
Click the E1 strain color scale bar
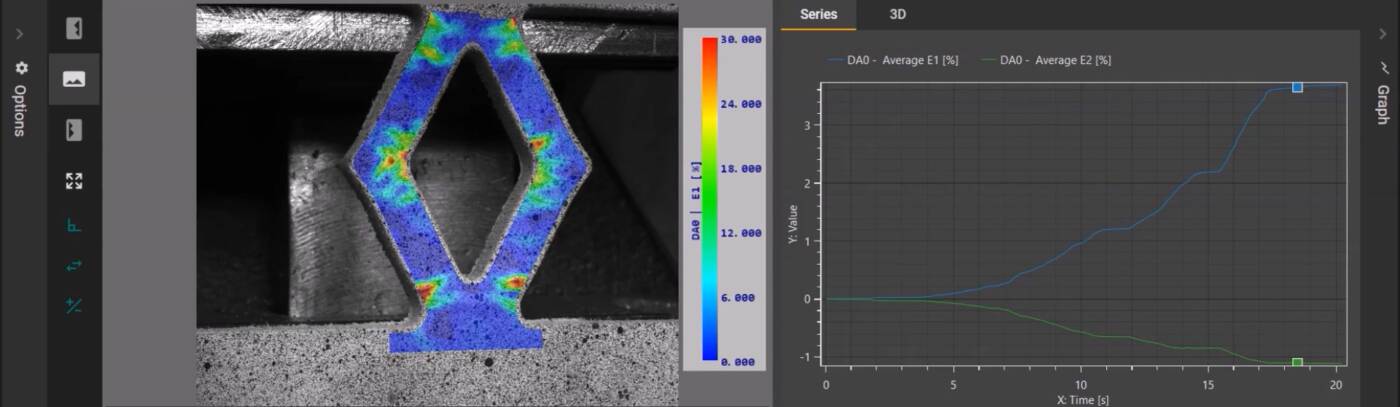pyautogui.click(x=709, y=200)
